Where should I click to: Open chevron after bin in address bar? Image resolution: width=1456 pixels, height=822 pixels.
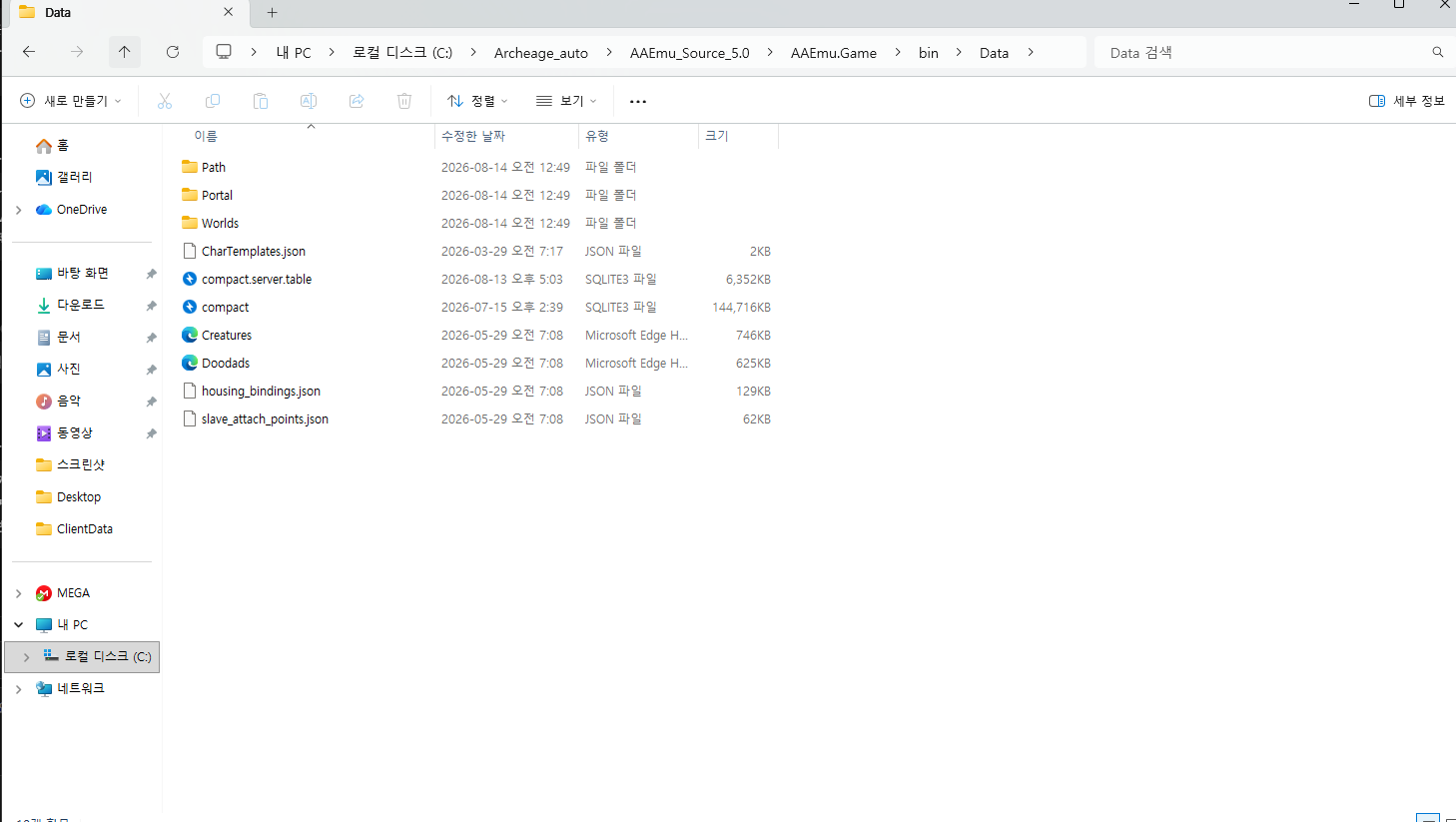tap(959, 52)
